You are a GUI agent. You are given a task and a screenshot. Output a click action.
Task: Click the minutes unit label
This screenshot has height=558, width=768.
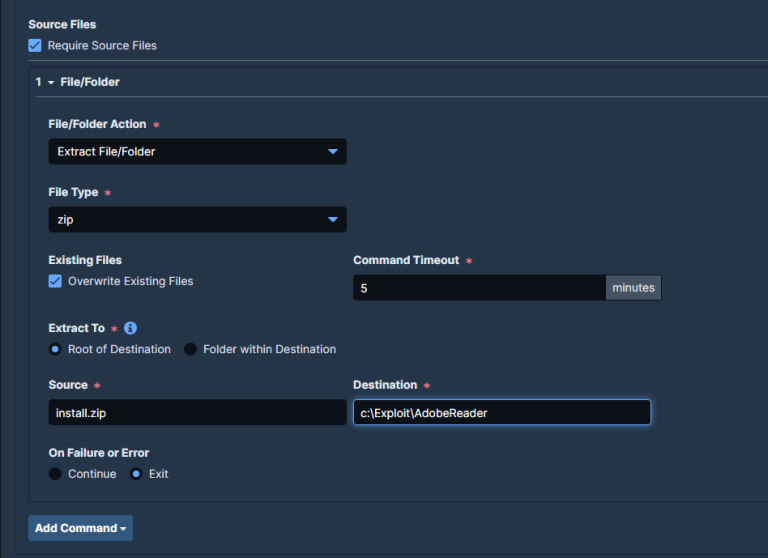[x=633, y=288]
